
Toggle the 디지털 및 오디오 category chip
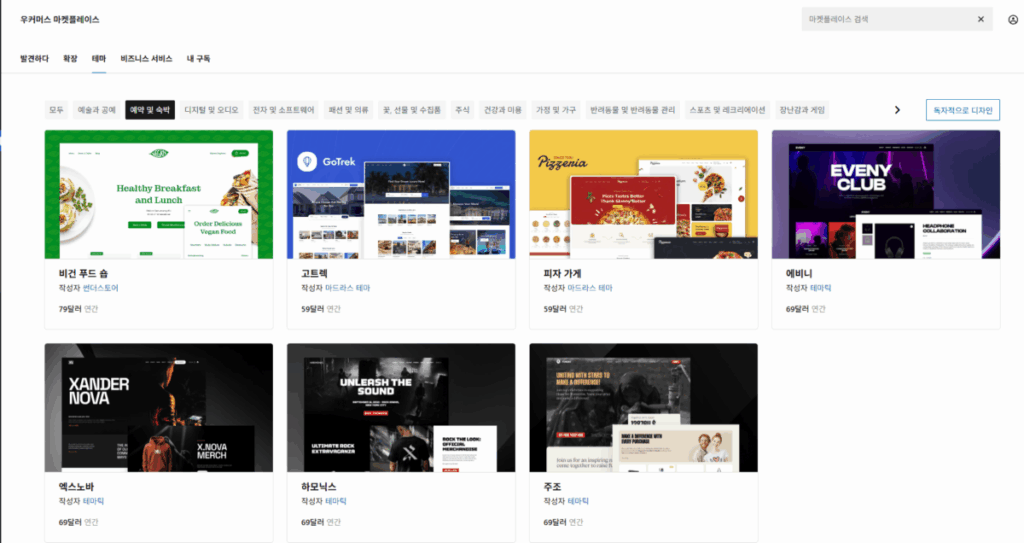pyautogui.click(x=211, y=110)
